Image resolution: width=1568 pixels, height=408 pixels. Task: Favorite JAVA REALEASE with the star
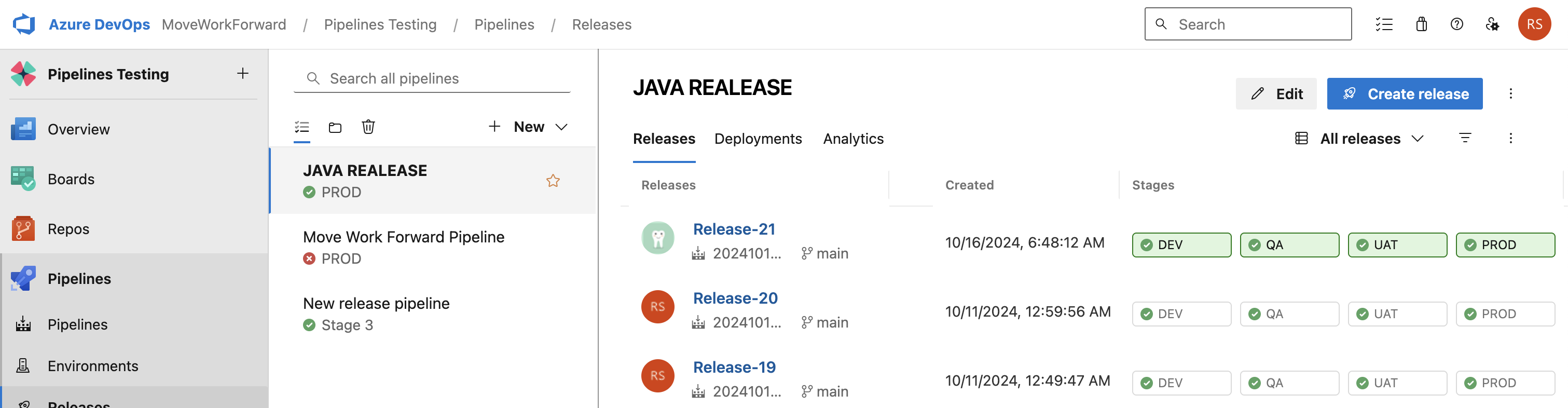(552, 181)
